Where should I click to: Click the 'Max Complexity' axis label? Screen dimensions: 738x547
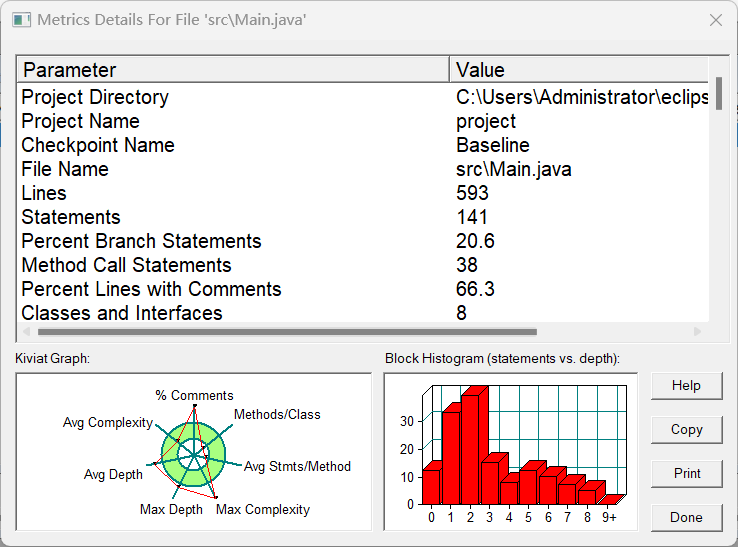click(x=263, y=510)
